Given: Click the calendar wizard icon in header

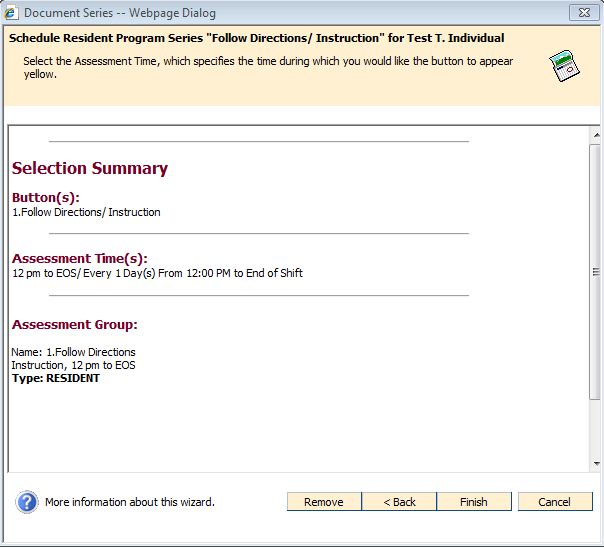Looking at the screenshot, I should tap(564, 67).
